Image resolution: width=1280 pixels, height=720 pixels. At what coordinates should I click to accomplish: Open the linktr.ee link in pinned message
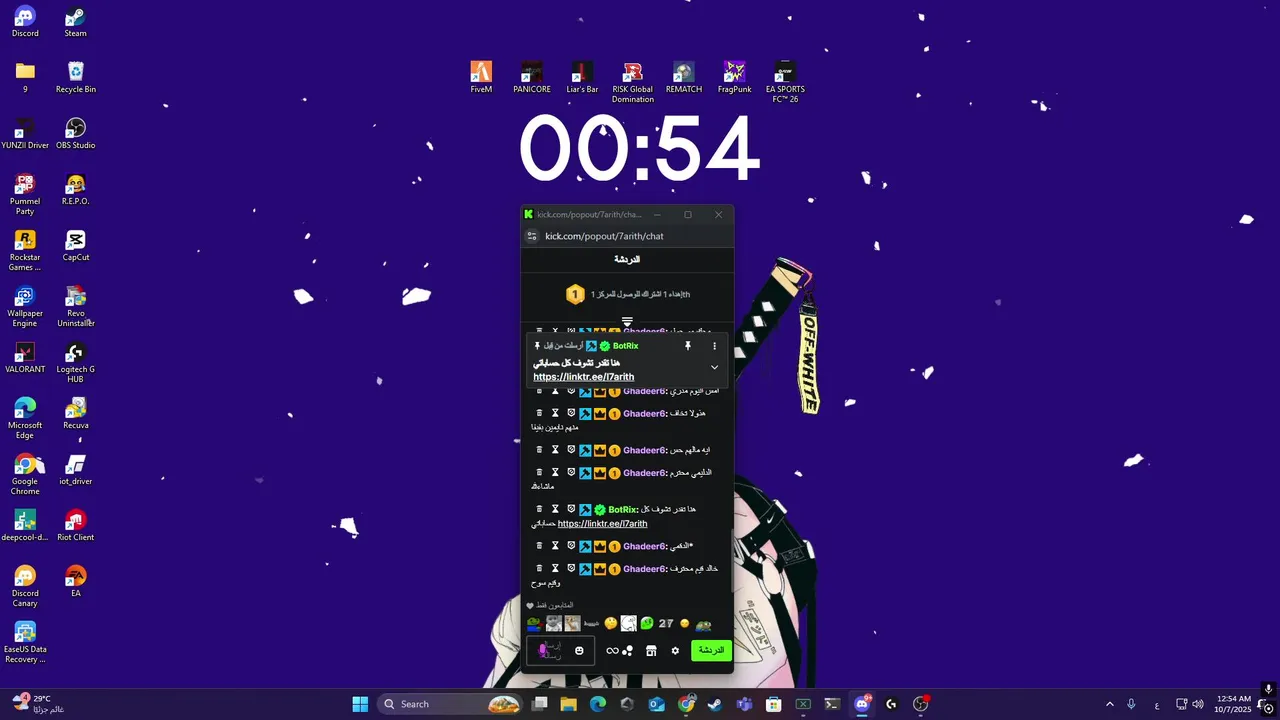click(584, 377)
